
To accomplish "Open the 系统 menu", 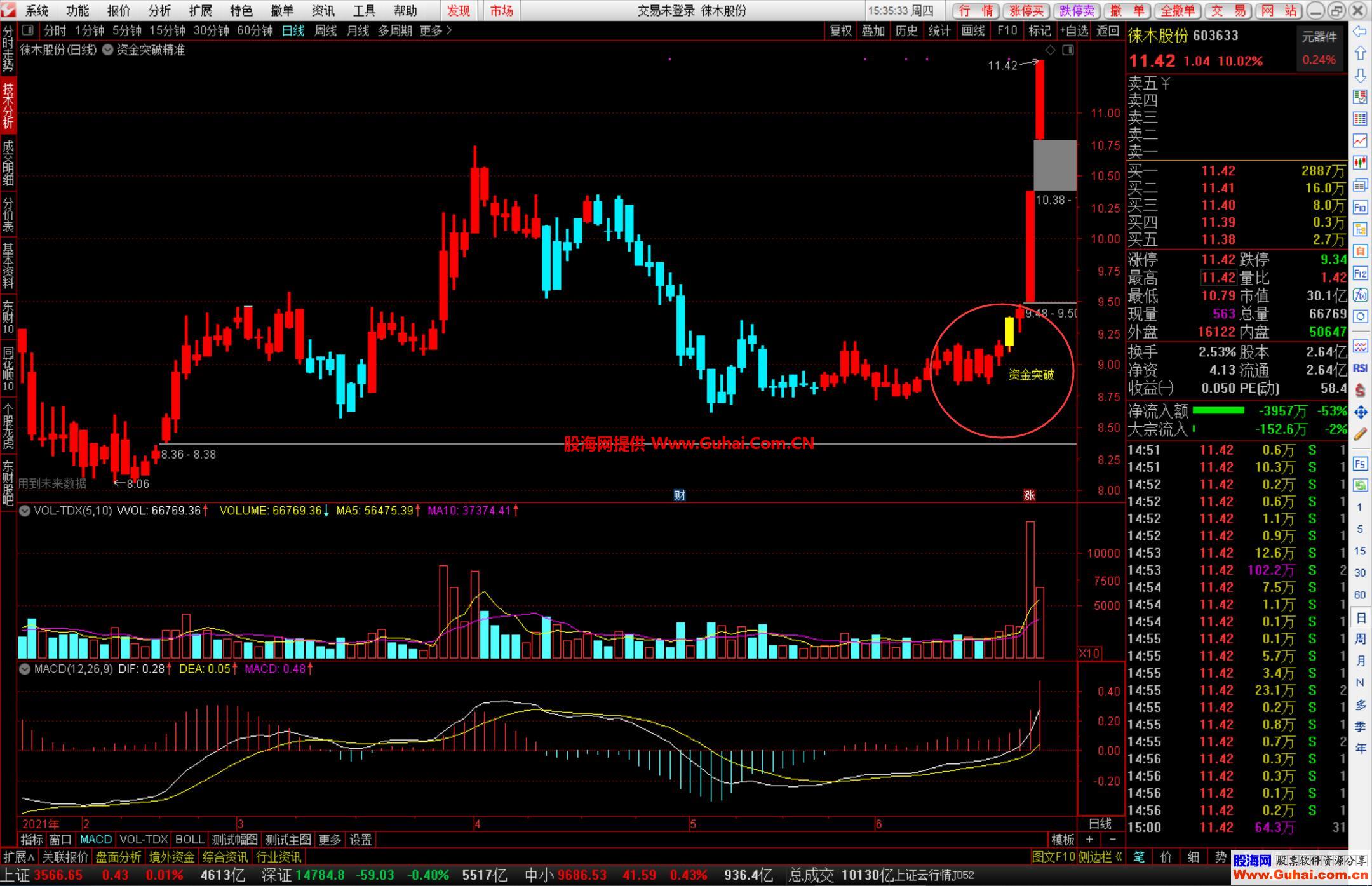I will pyautogui.click(x=37, y=11).
